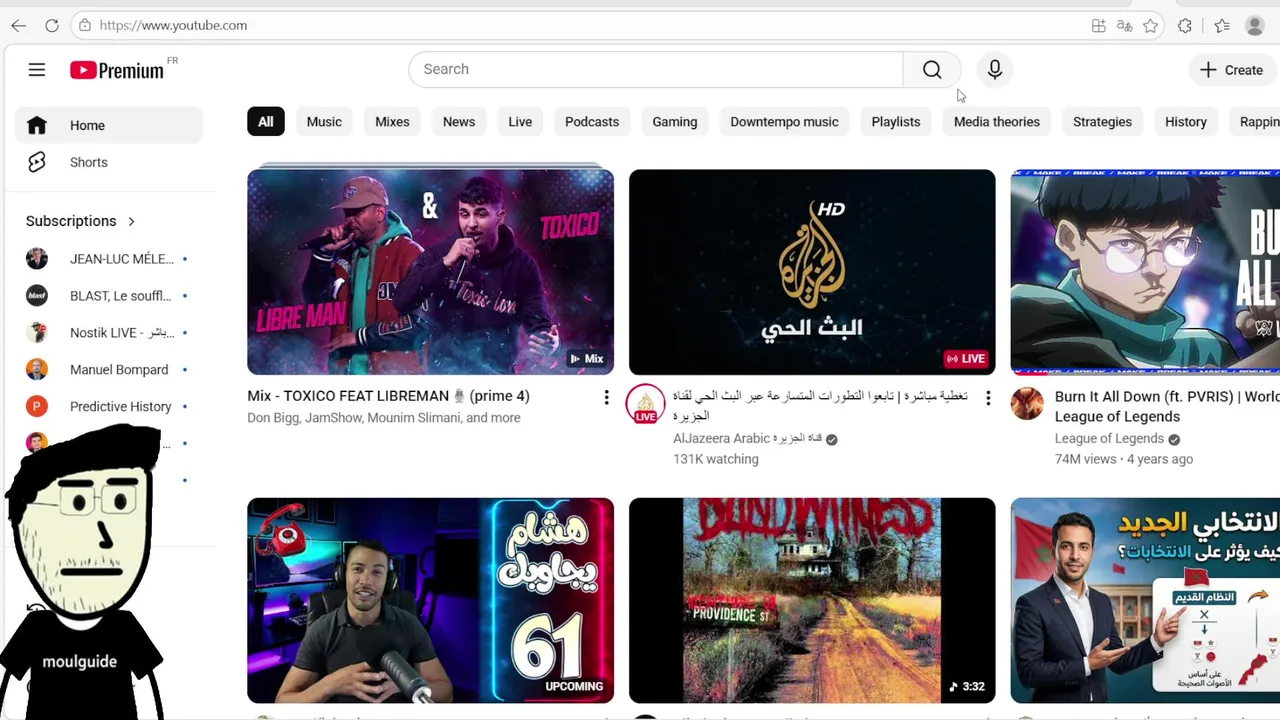The height and width of the screenshot is (720, 1280).
Task: Select the History filter chip
Action: point(1186,122)
